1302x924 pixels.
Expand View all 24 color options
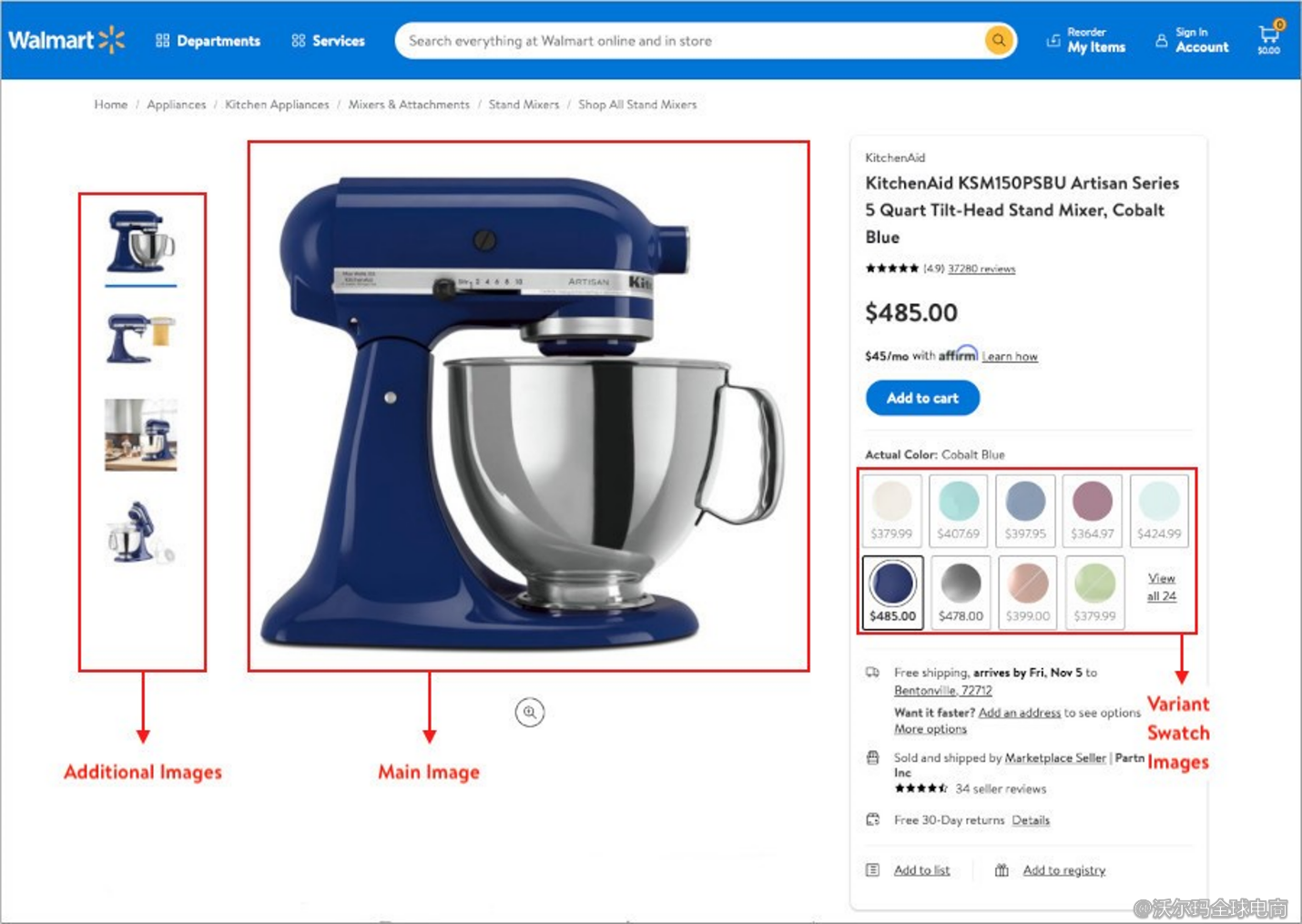[x=1162, y=587]
